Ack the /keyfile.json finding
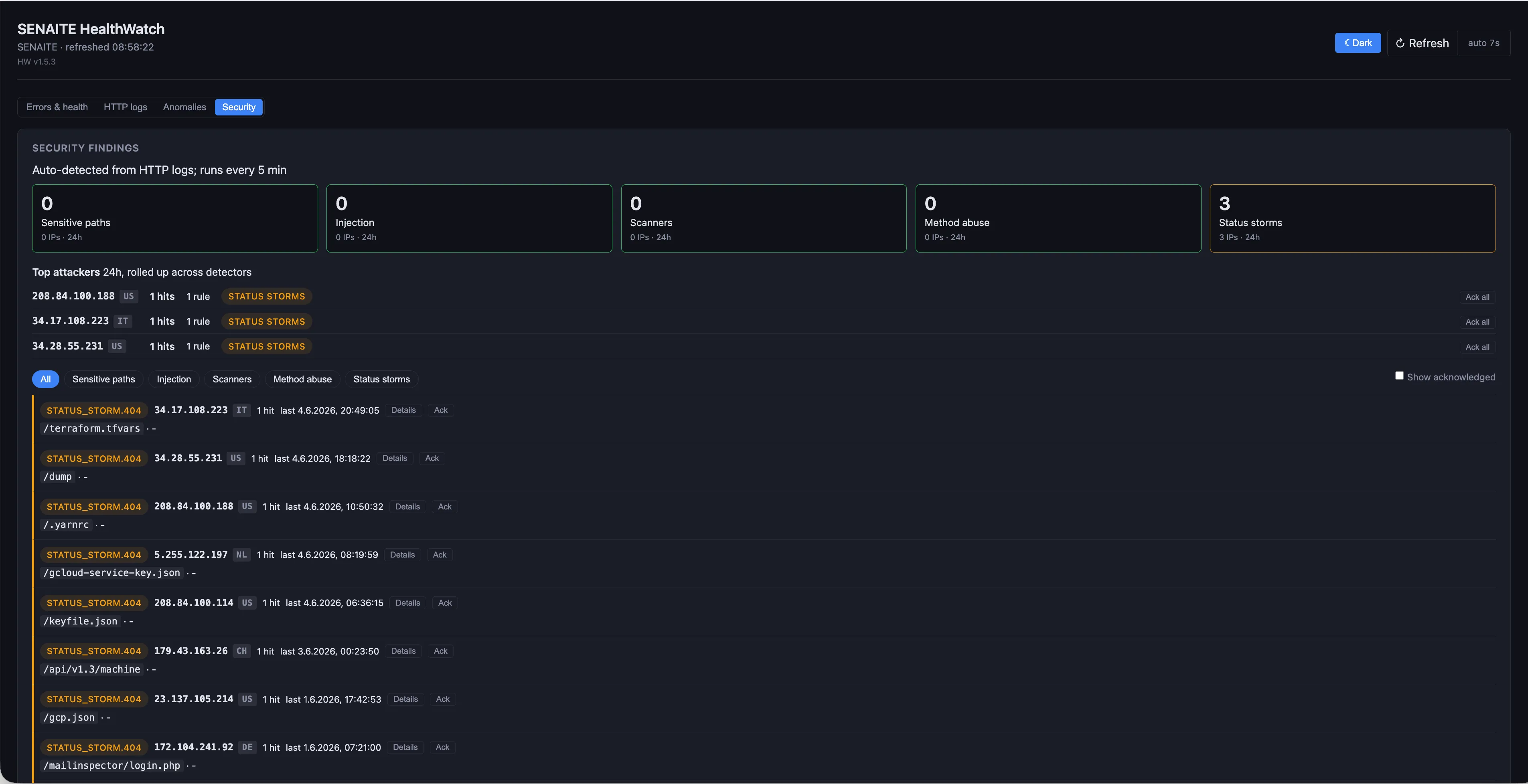The height and width of the screenshot is (784, 1528). pos(445,603)
